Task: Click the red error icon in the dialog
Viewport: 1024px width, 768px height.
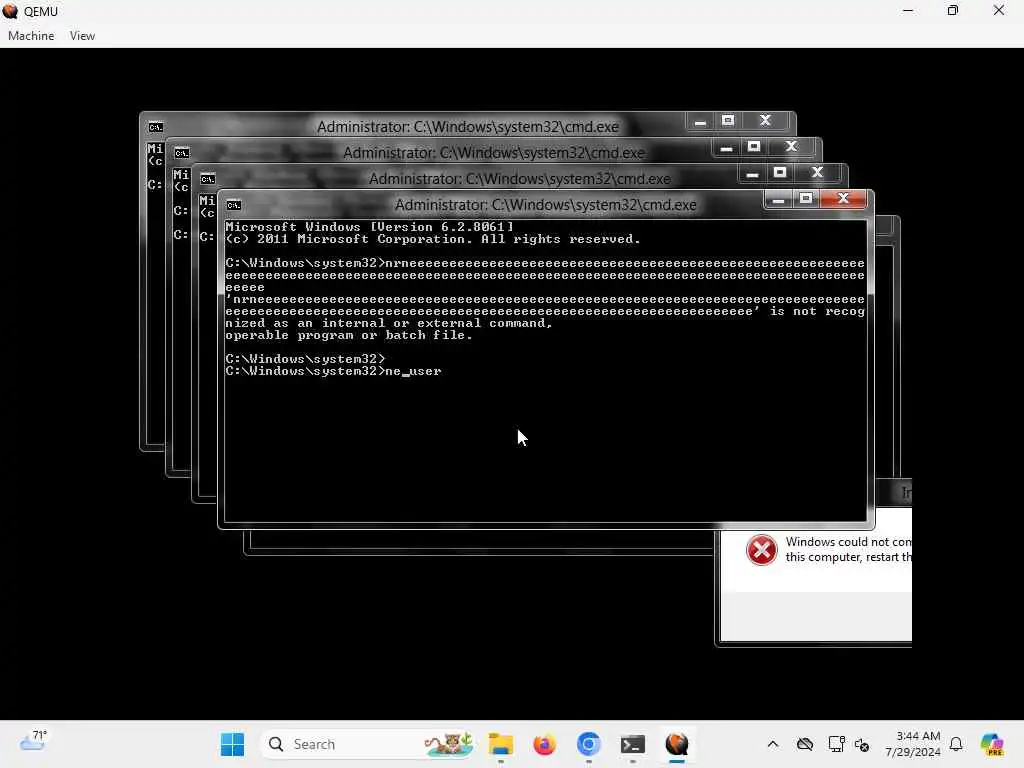Action: point(761,550)
